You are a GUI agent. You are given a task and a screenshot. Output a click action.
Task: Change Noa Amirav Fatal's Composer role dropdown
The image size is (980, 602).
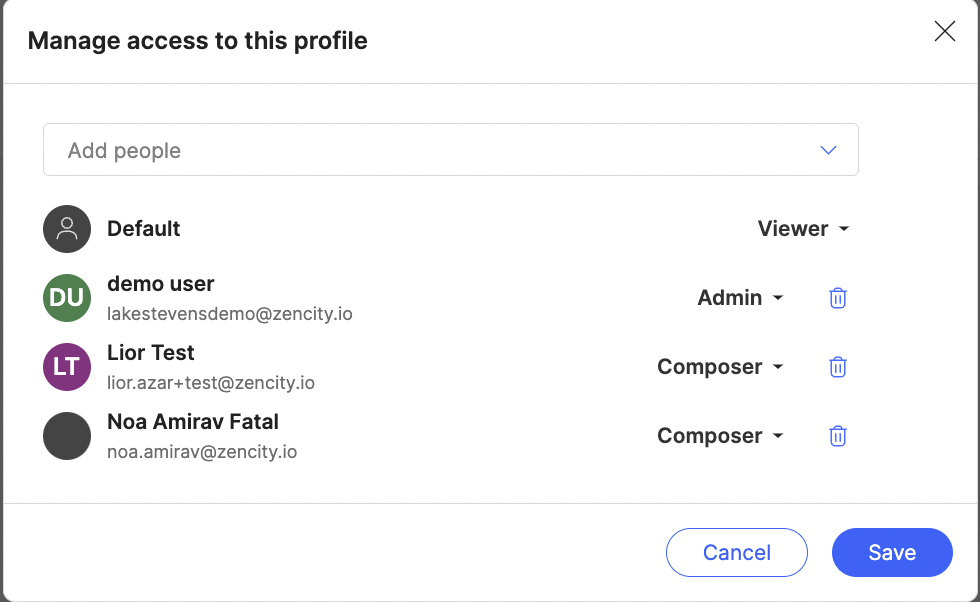coord(720,436)
